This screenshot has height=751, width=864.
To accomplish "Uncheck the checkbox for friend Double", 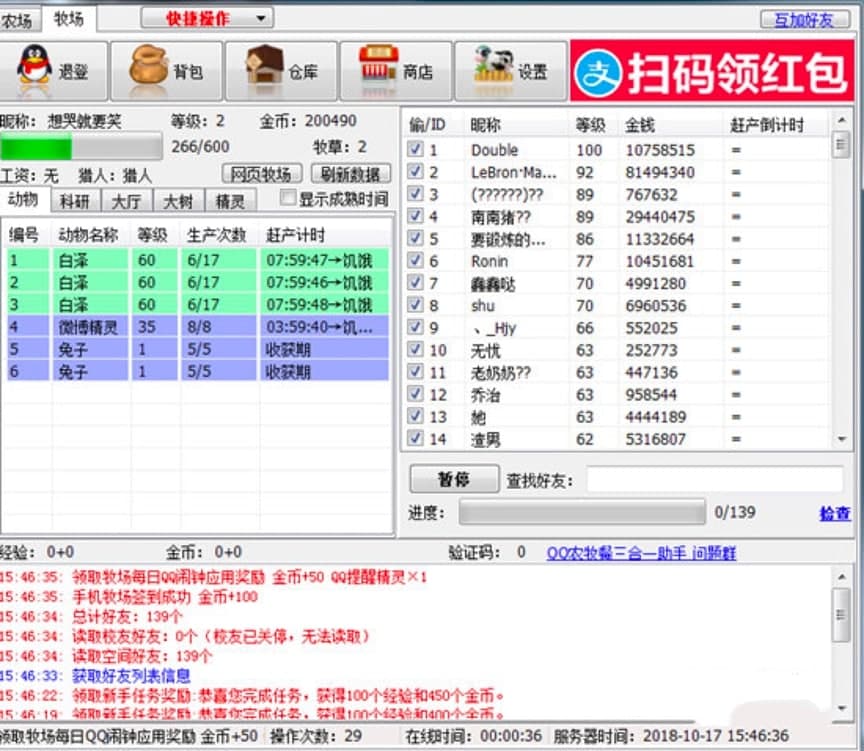I will (x=416, y=150).
